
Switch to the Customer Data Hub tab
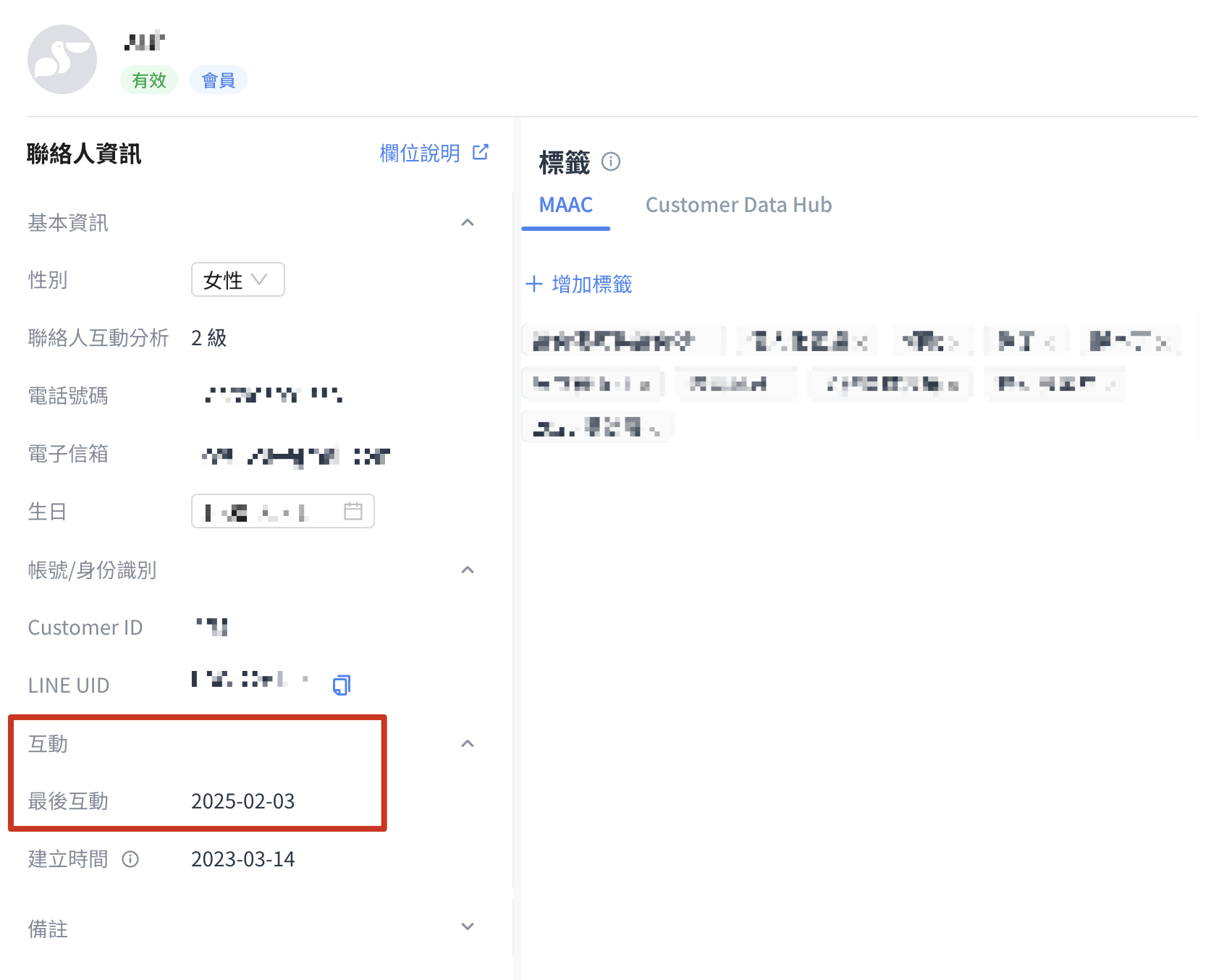click(738, 205)
